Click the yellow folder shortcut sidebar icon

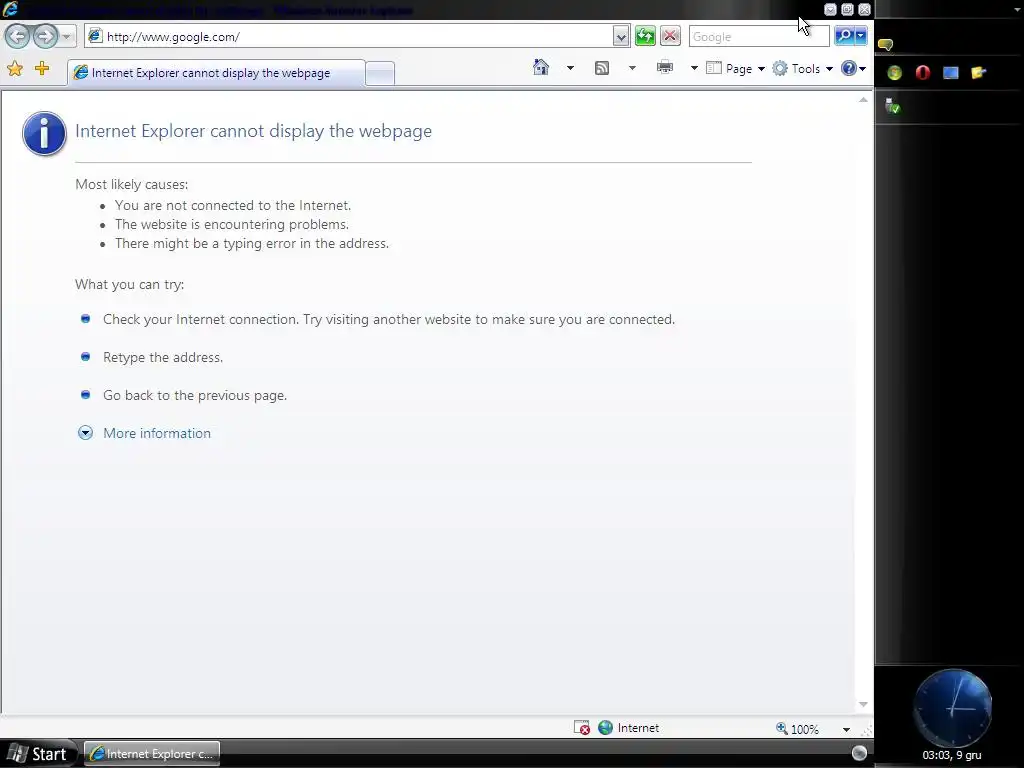pyautogui.click(x=978, y=72)
